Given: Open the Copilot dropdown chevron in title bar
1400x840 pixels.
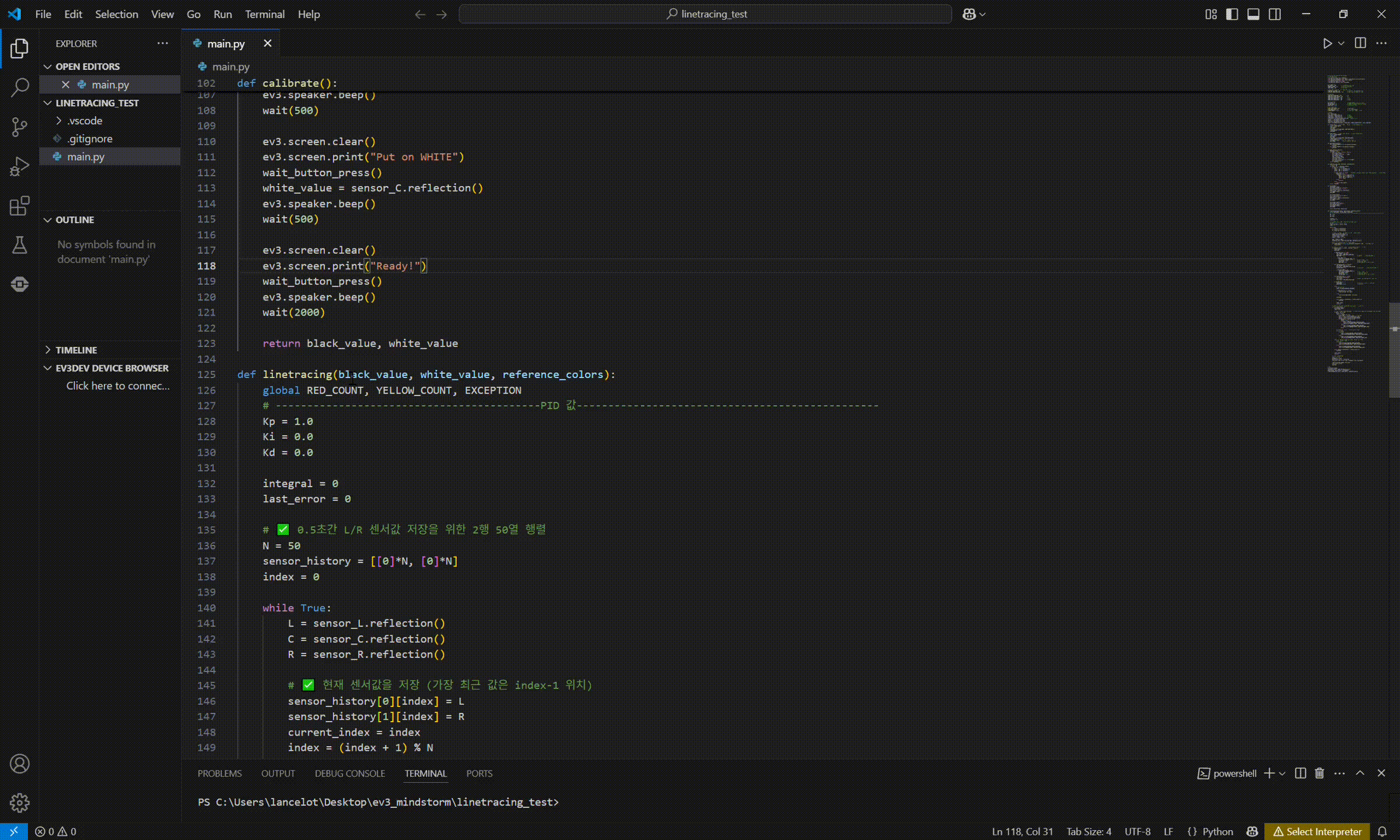Looking at the screenshot, I should pyautogui.click(x=982, y=14).
